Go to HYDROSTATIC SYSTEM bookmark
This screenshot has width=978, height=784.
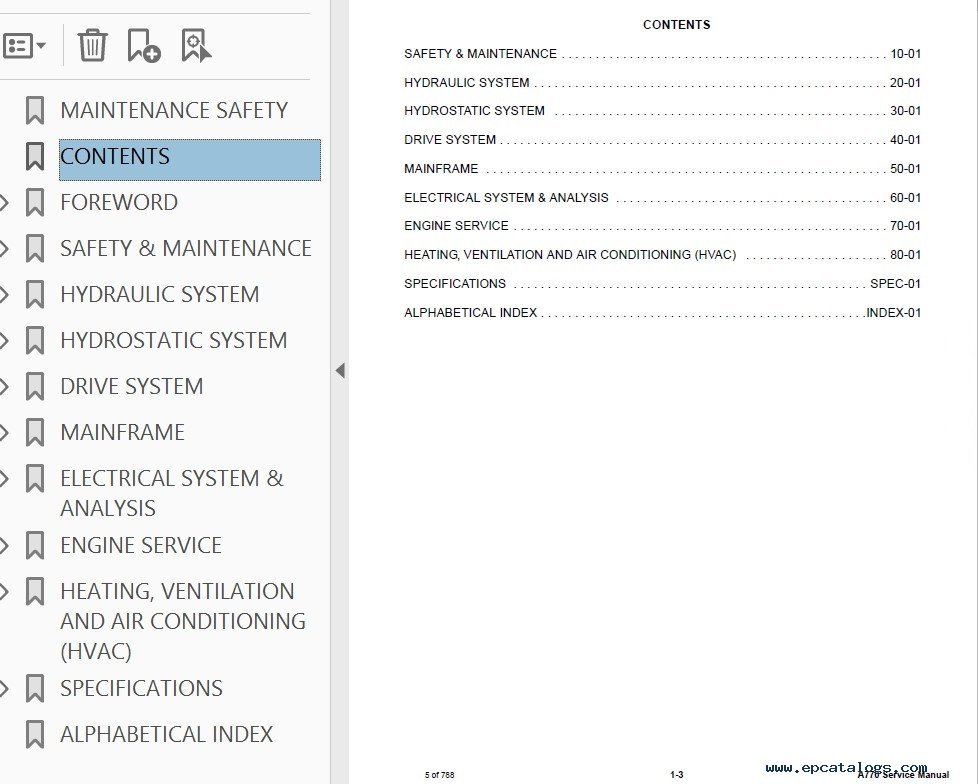(x=173, y=341)
